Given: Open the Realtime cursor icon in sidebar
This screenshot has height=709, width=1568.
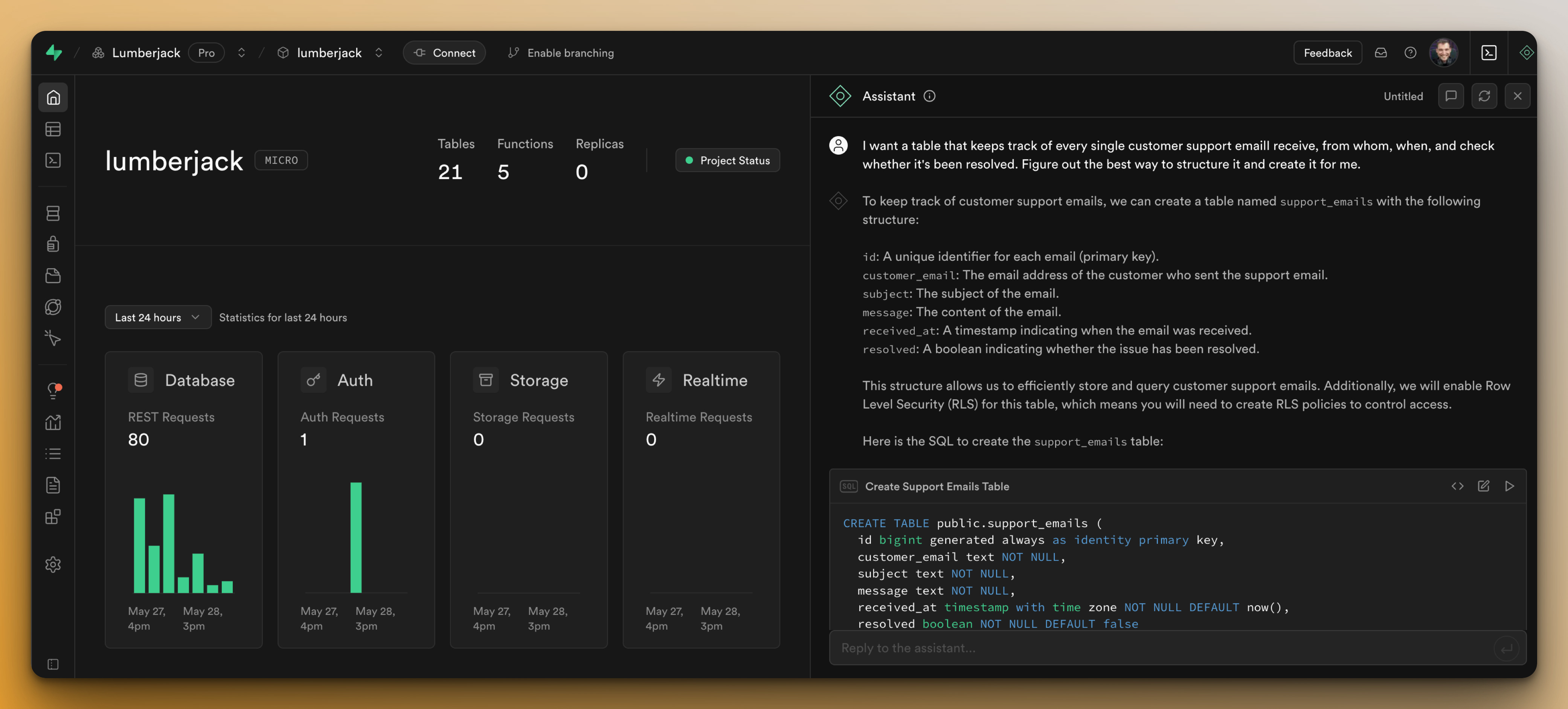Looking at the screenshot, I should coord(53,338).
